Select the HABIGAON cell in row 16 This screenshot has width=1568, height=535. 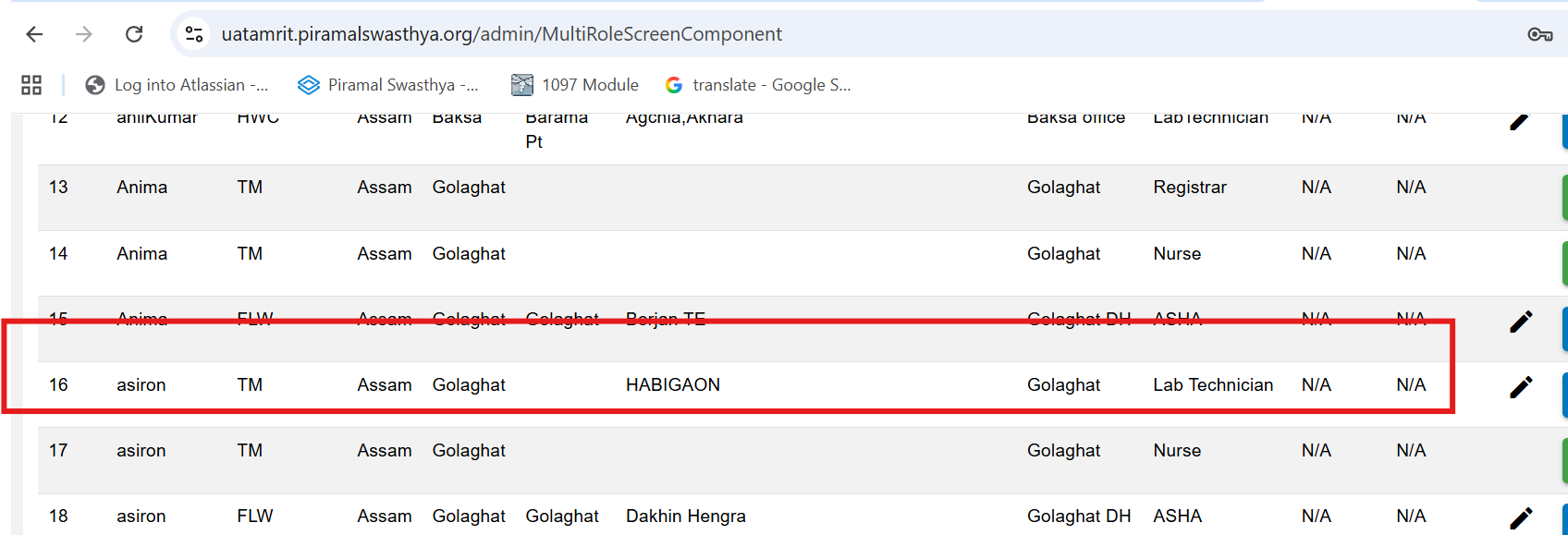(672, 385)
